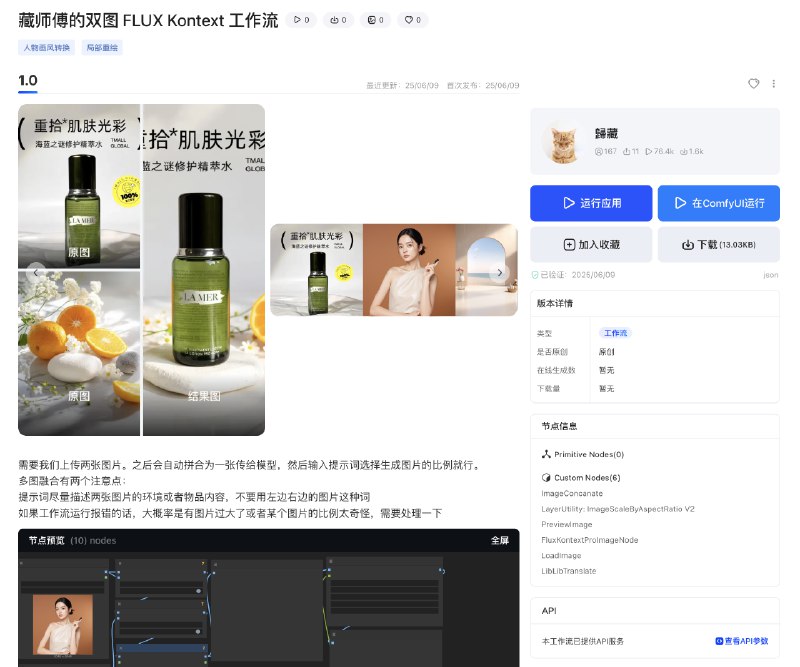Open the second preview image with the woman
800x667 pixels.
point(394,270)
